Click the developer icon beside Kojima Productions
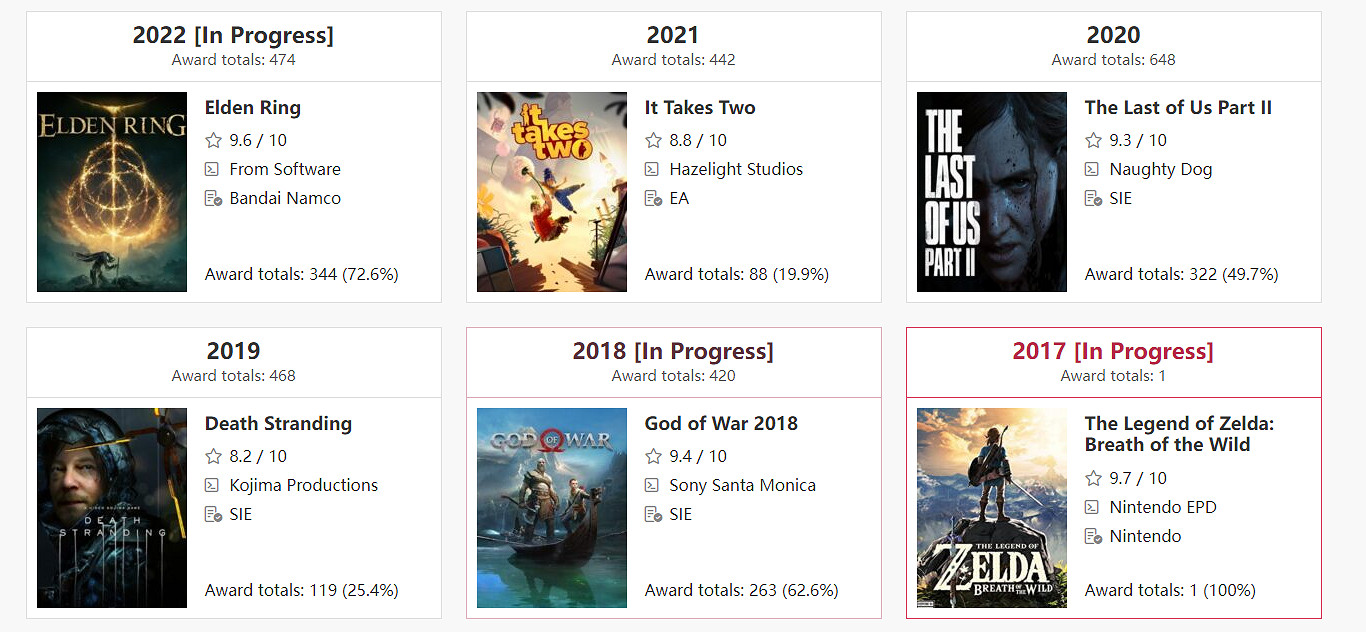This screenshot has width=1366, height=632. (213, 485)
